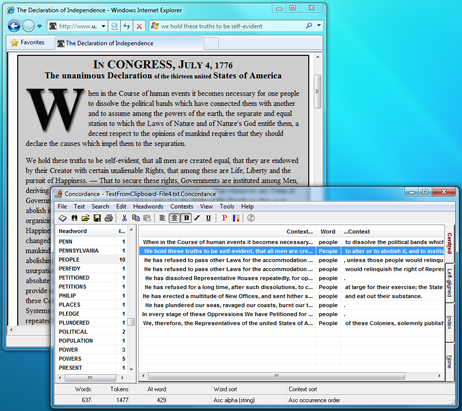Click the Headword list scroll-up arrow
The image size is (462, 411).
click(131, 230)
